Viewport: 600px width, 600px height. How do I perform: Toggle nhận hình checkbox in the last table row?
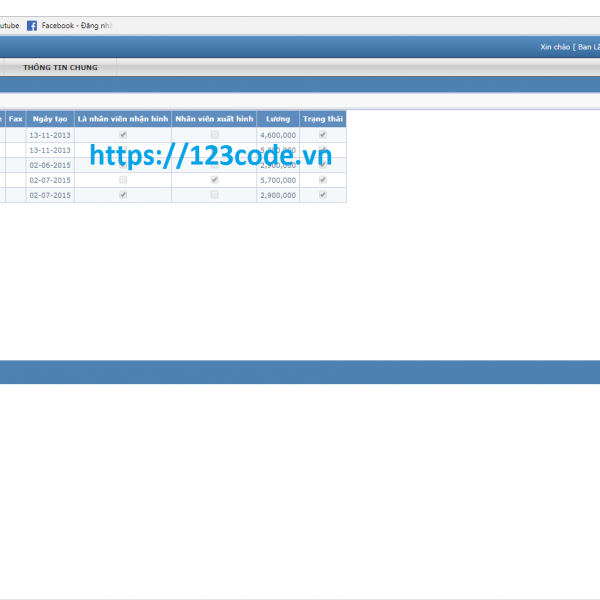pyautogui.click(x=123, y=195)
